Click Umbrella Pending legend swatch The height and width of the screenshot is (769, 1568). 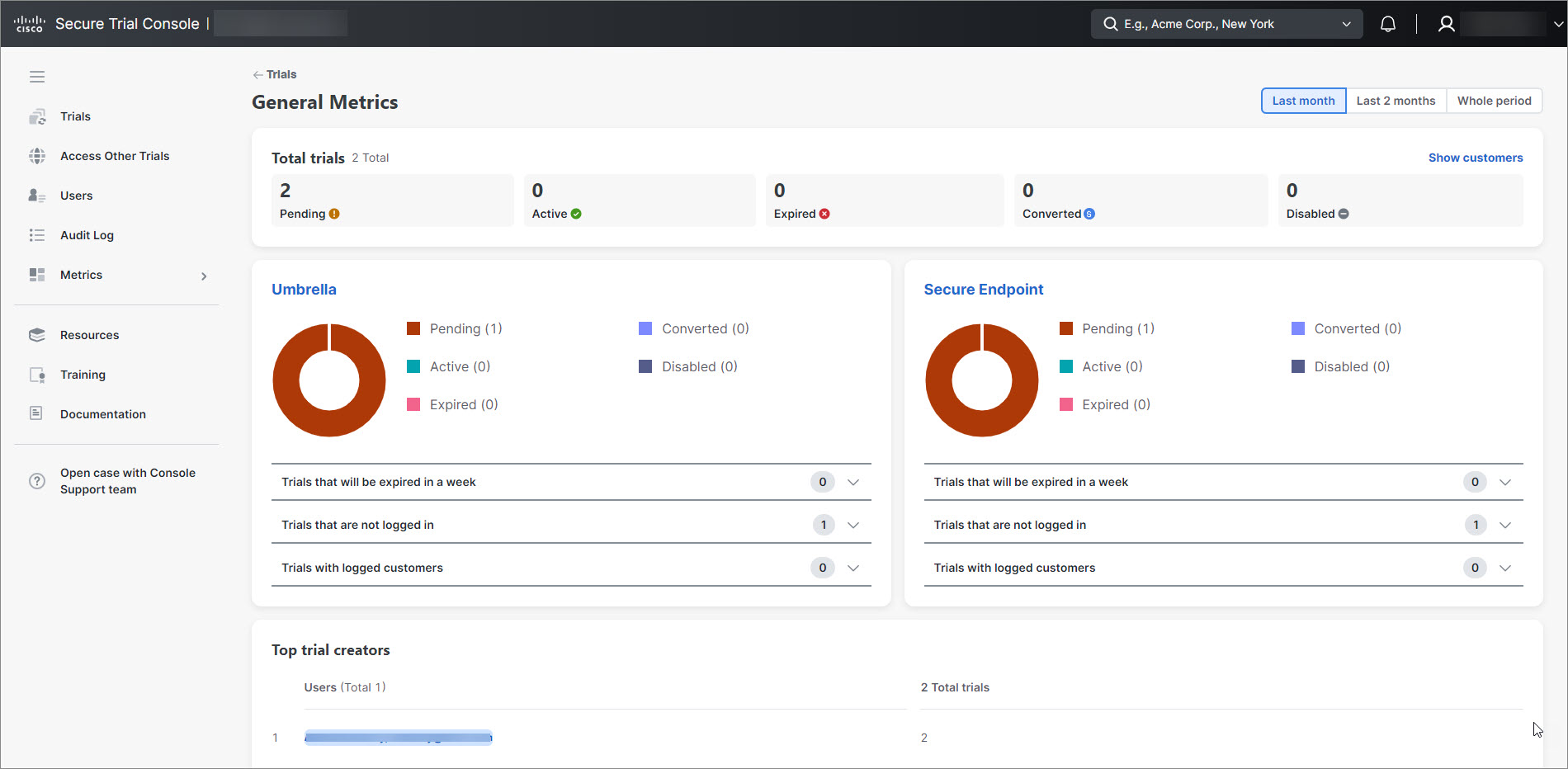413,328
